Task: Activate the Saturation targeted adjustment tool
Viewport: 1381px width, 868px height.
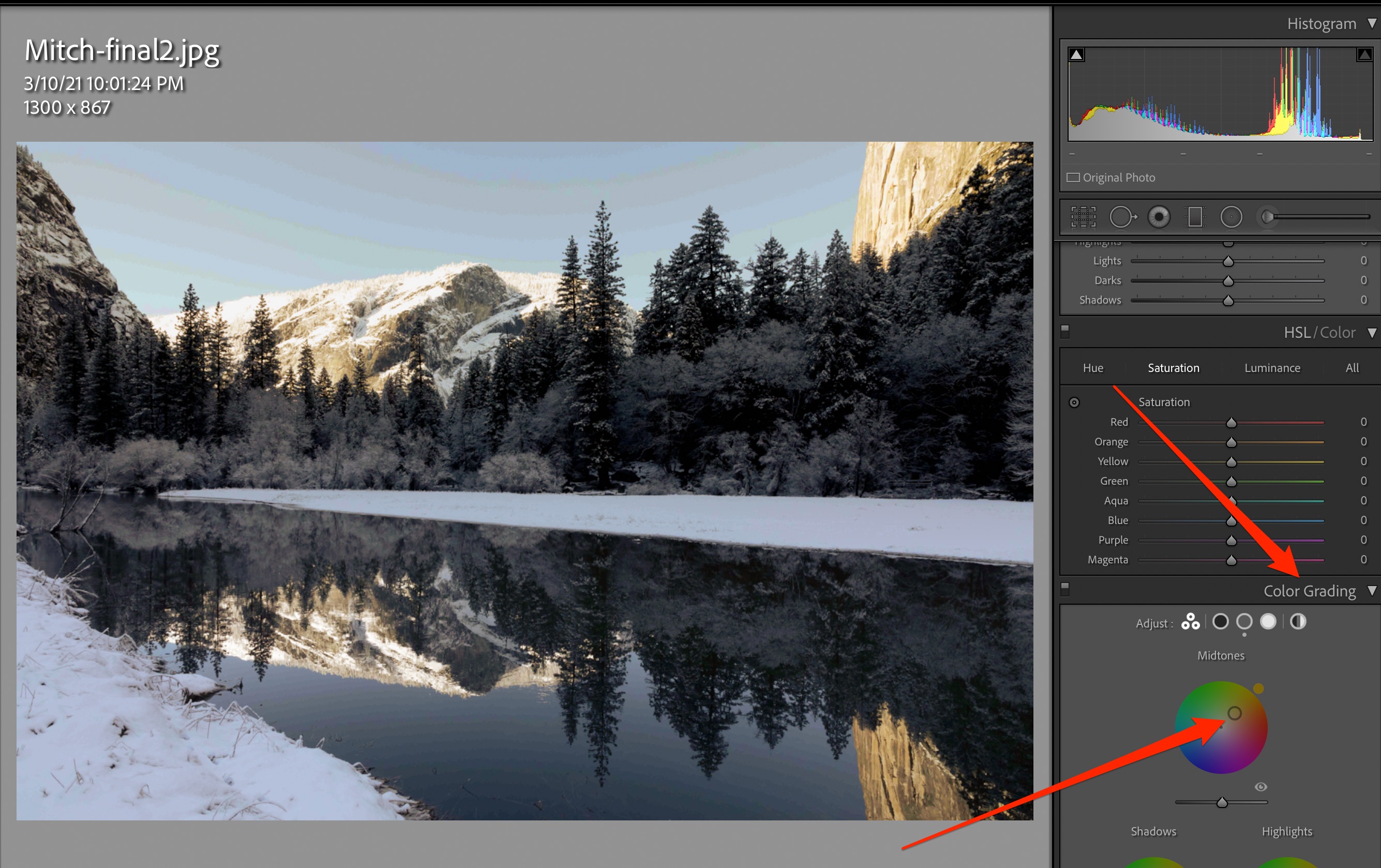Action: 1074,403
